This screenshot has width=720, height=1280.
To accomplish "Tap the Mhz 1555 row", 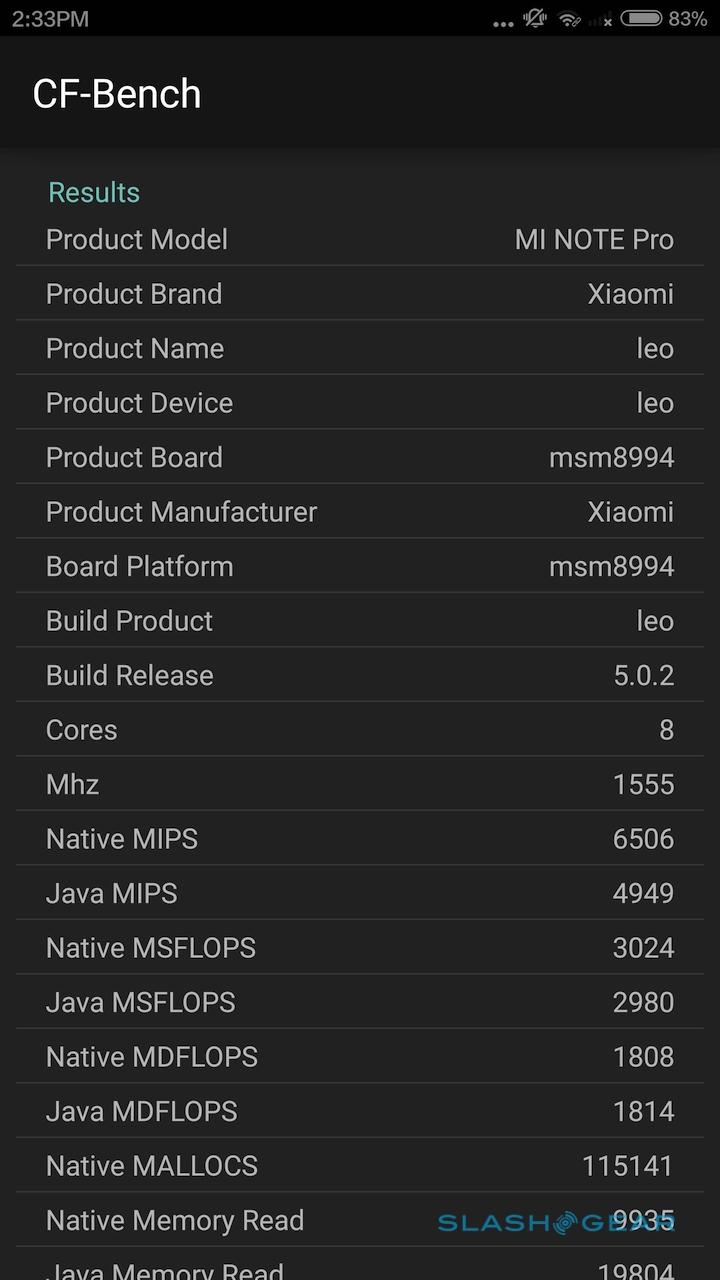I will coord(360,785).
